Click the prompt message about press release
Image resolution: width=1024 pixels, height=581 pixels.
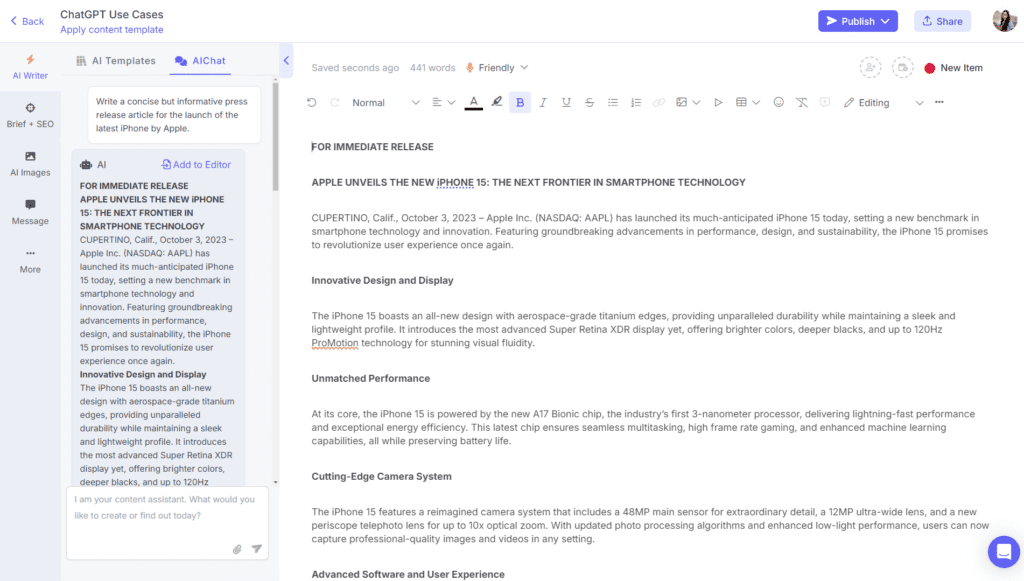pos(174,115)
